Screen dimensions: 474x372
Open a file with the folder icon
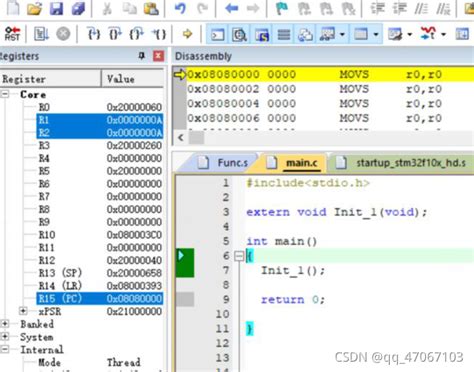pos(34,9)
